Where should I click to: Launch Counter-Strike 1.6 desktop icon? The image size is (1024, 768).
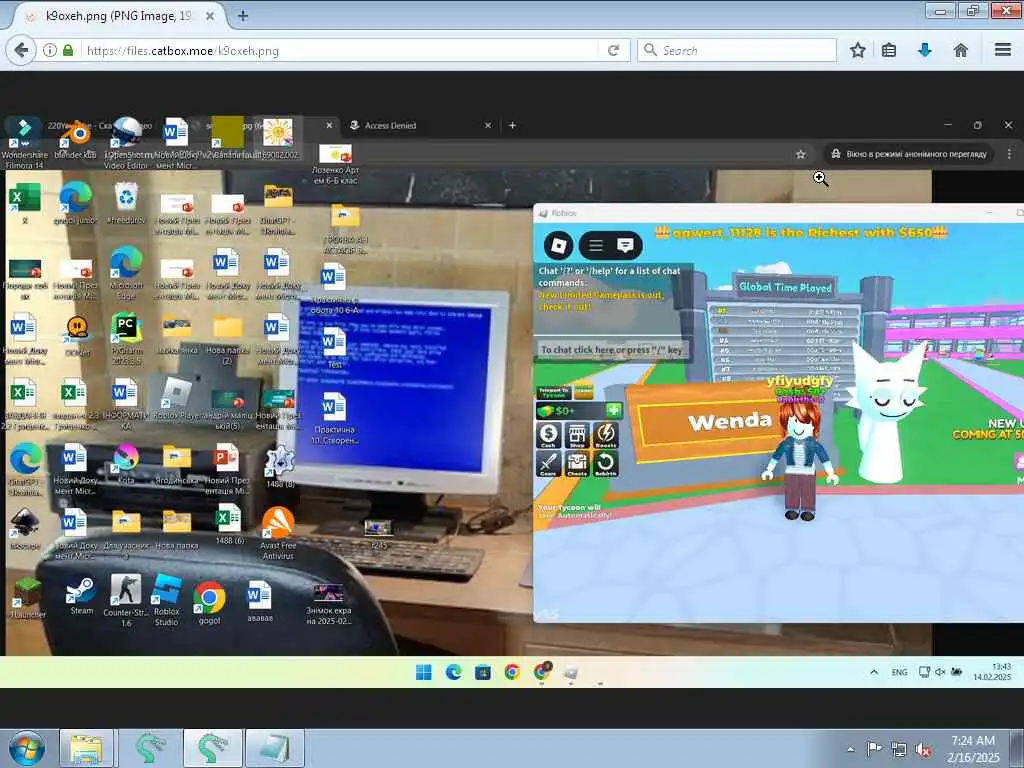(125, 600)
